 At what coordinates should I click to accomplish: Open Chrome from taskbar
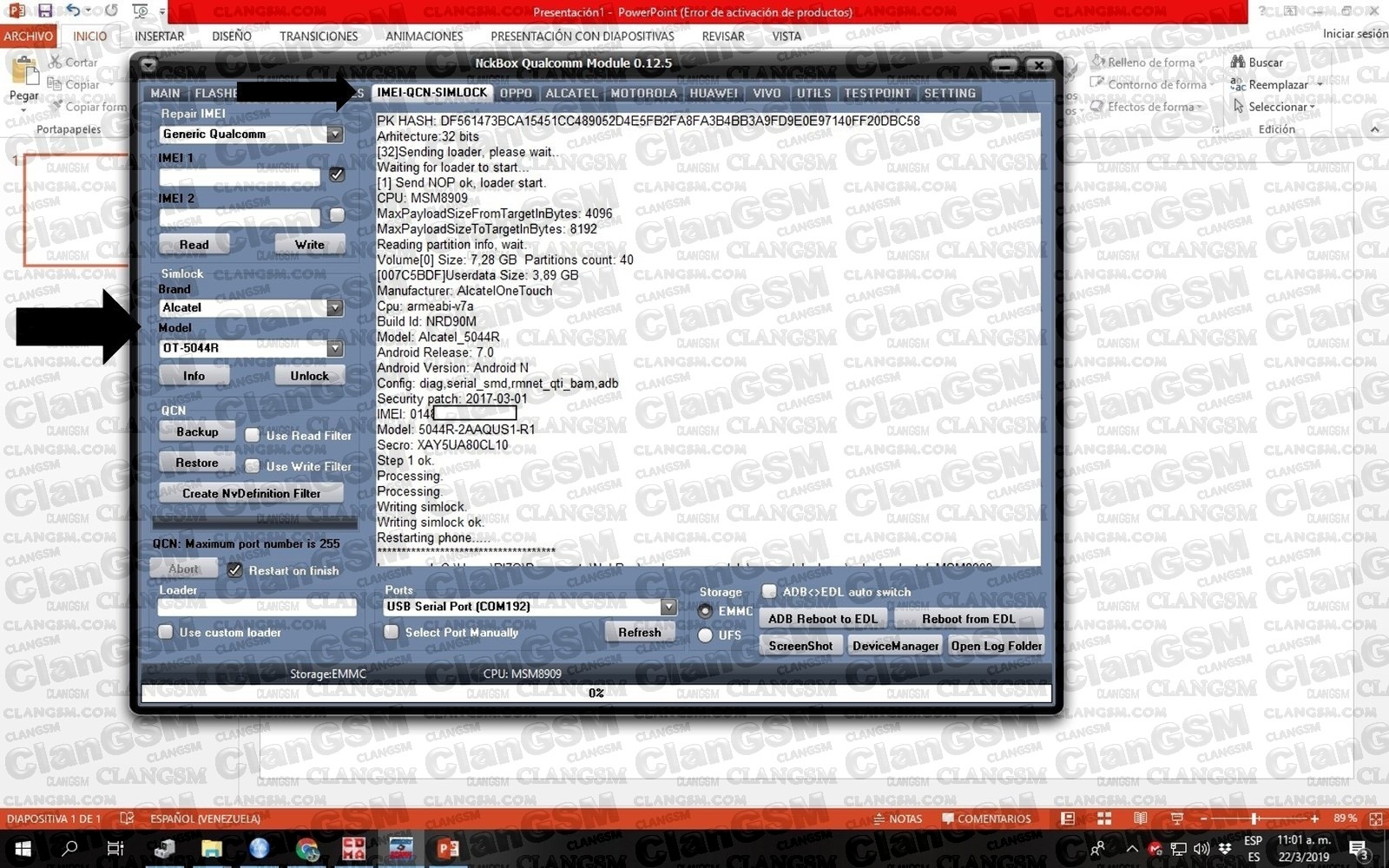click(306, 848)
